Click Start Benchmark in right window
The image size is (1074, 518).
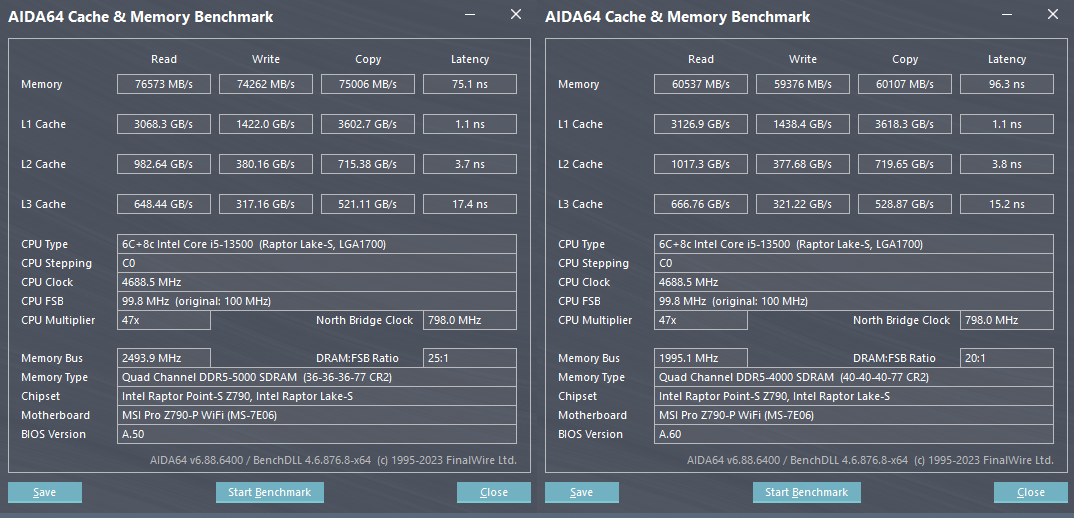coord(807,492)
